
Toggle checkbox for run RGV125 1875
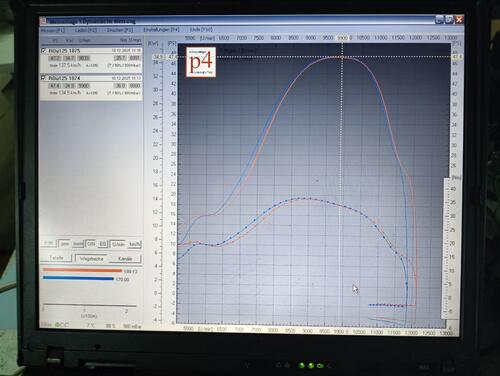[x=43, y=51]
